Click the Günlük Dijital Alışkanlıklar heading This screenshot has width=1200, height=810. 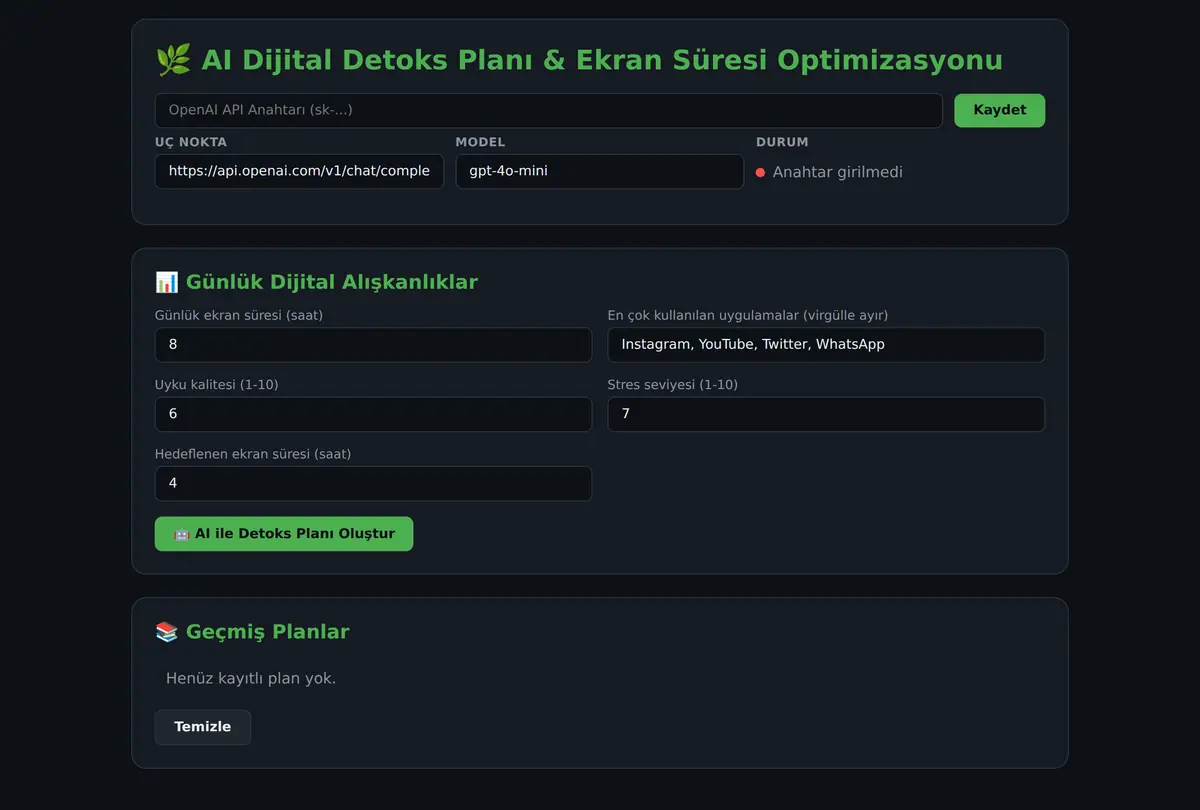click(332, 282)
